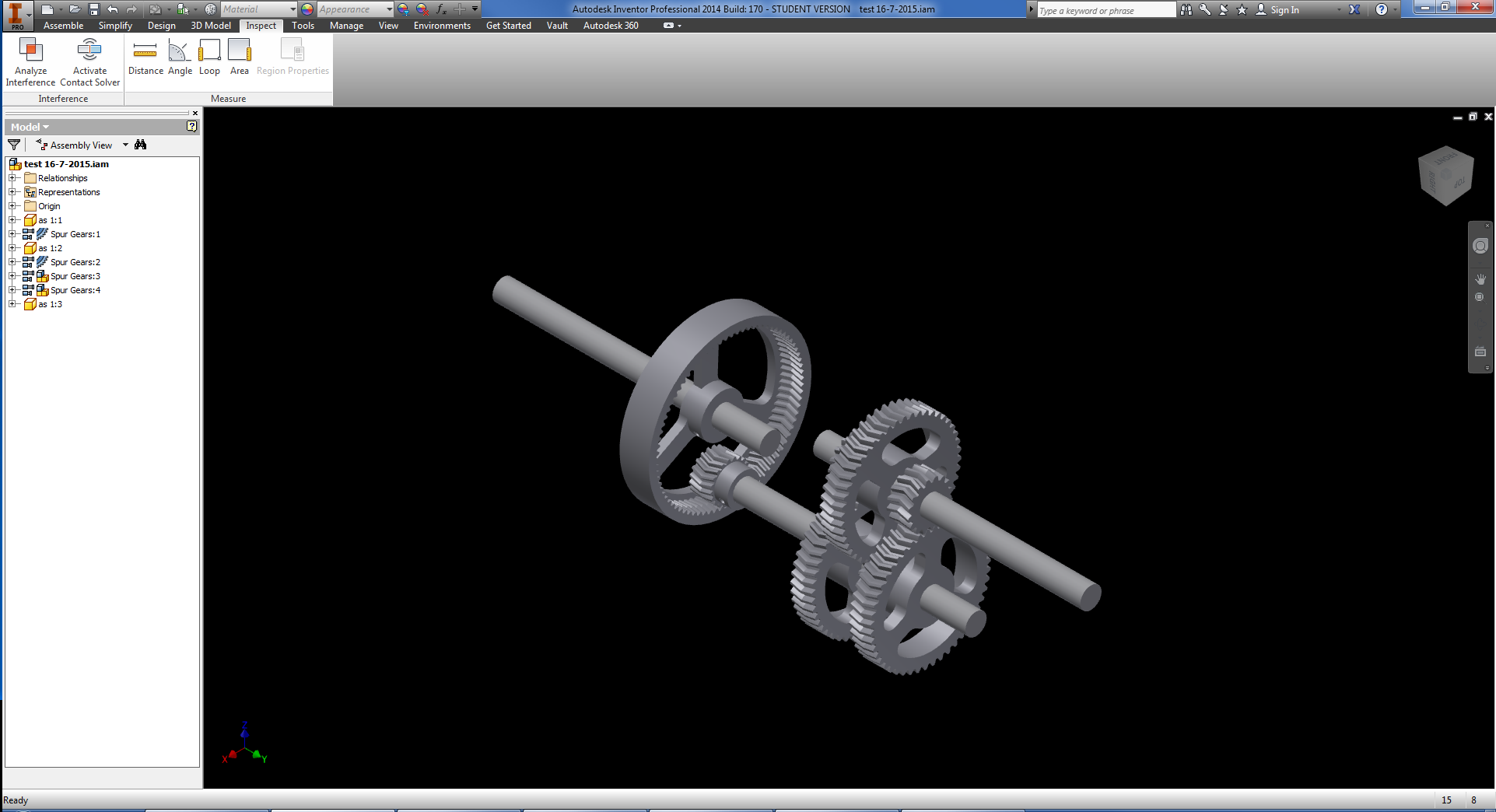Click the Sign In link
The width and height of the screenshot is (1496, 812).
pos(1284,10)
